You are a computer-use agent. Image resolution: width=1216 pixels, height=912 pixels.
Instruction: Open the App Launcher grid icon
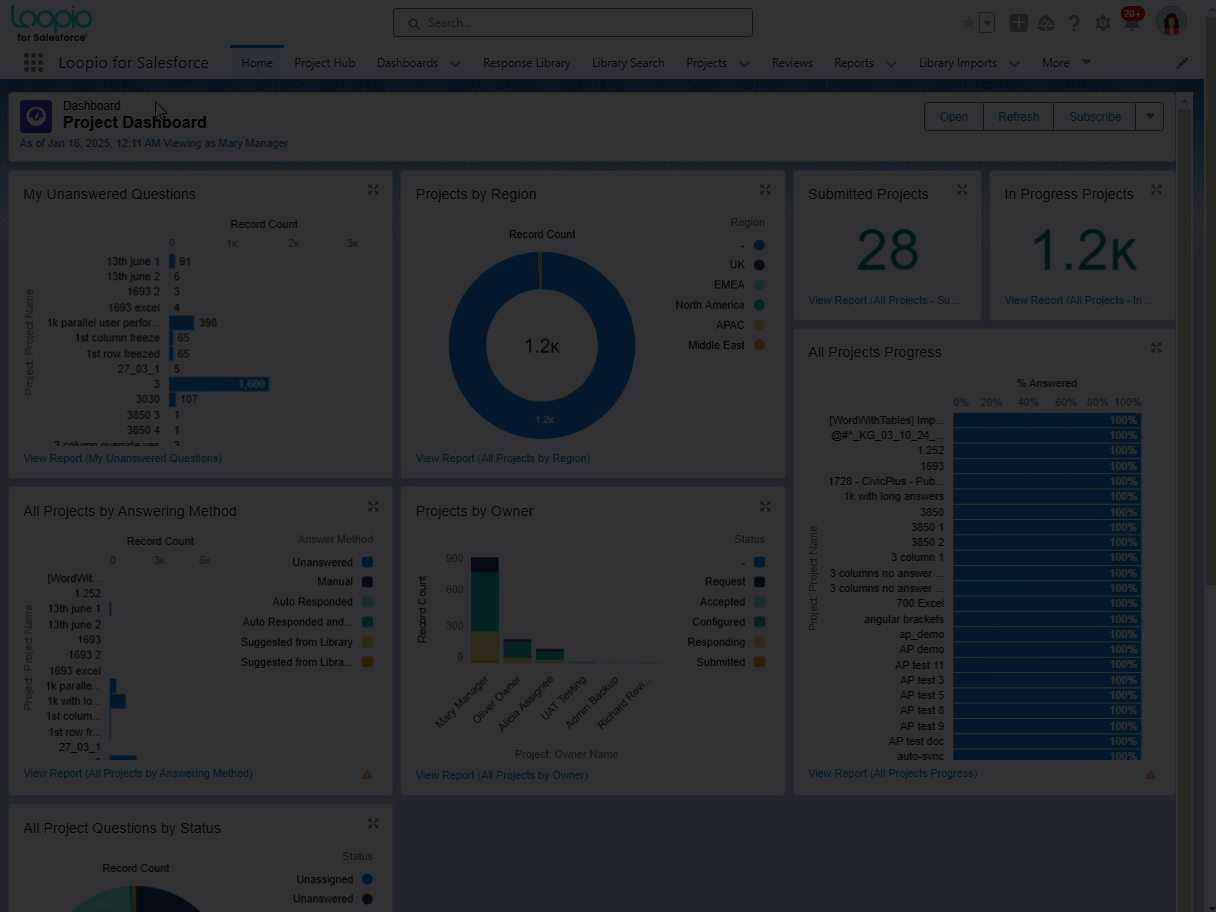pyautogui.click(x=33, y=63)
